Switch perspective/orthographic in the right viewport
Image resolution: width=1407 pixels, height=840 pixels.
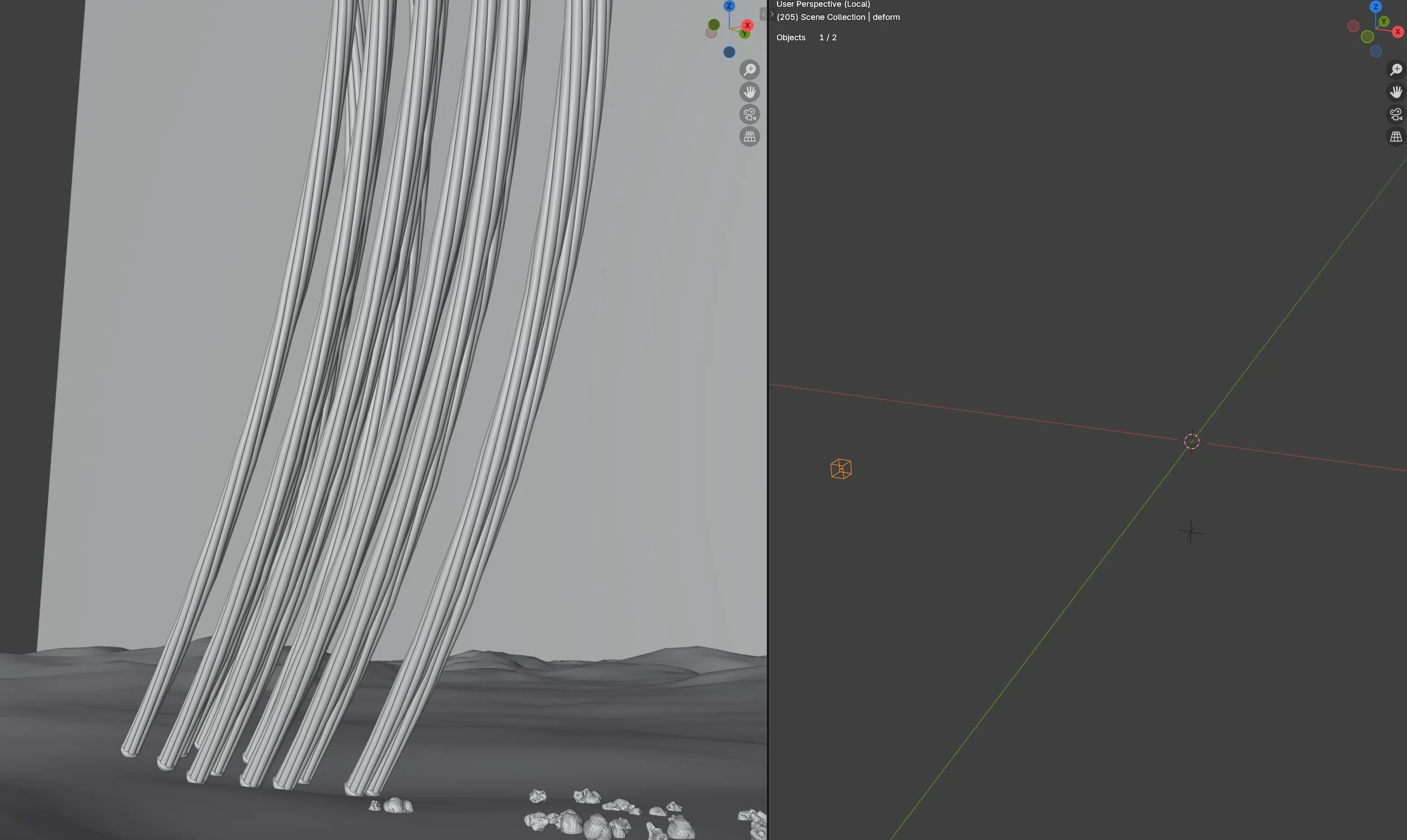pyautogui.click(x=1396, y=137)
